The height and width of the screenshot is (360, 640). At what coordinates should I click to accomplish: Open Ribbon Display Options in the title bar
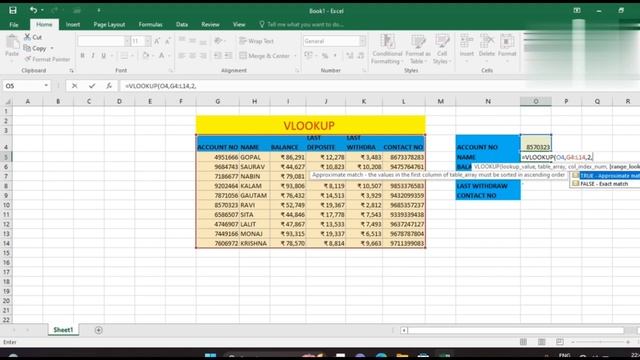(577, 10)
